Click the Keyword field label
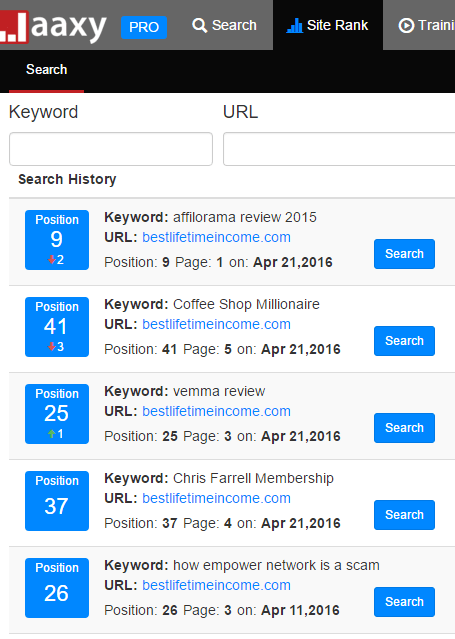 [x=43, y=112]
